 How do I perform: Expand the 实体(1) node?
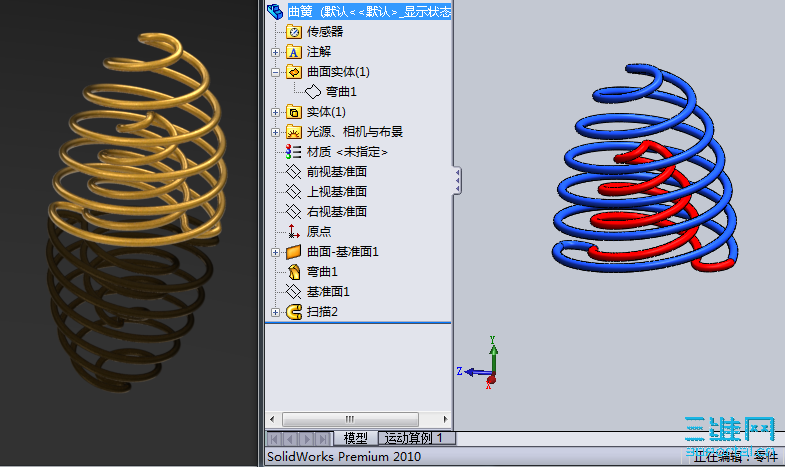pyautogui.click(x=275, y=112)
